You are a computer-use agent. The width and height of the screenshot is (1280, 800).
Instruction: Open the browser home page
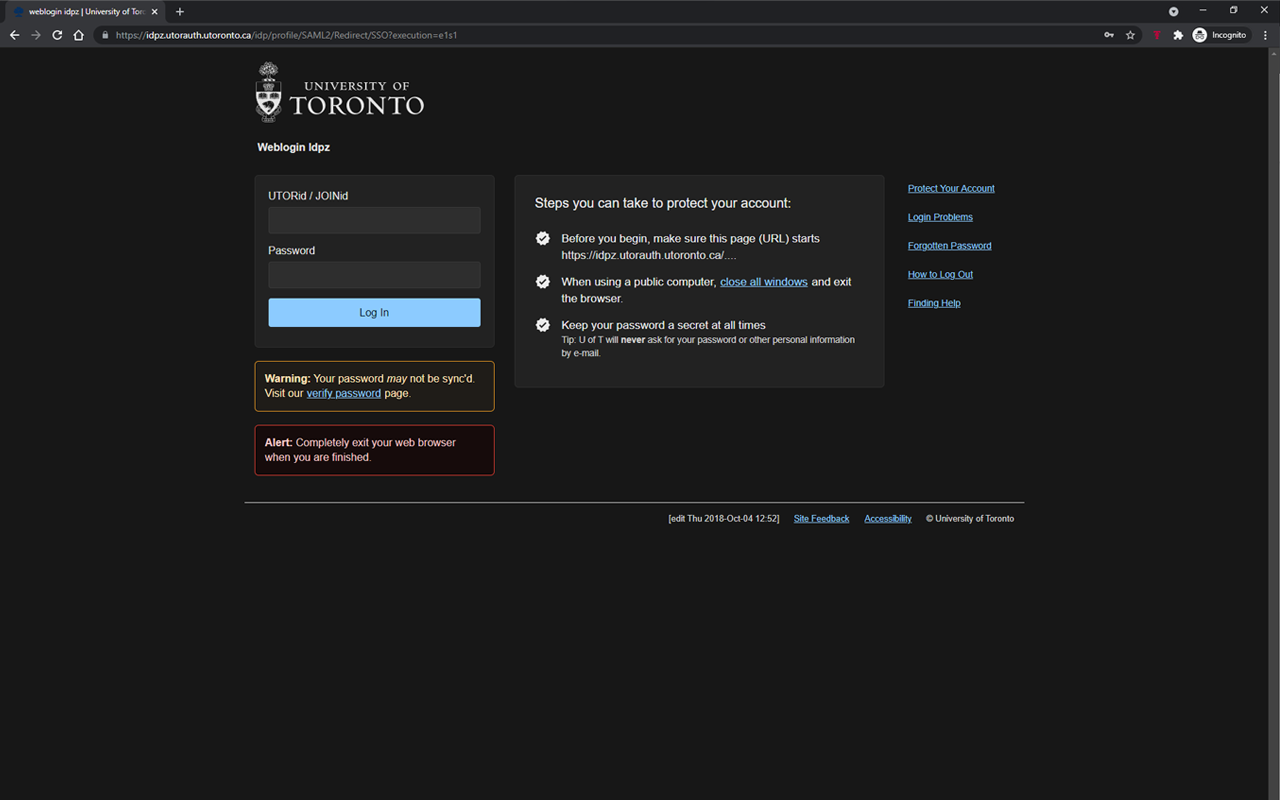(x=78, y=35)
